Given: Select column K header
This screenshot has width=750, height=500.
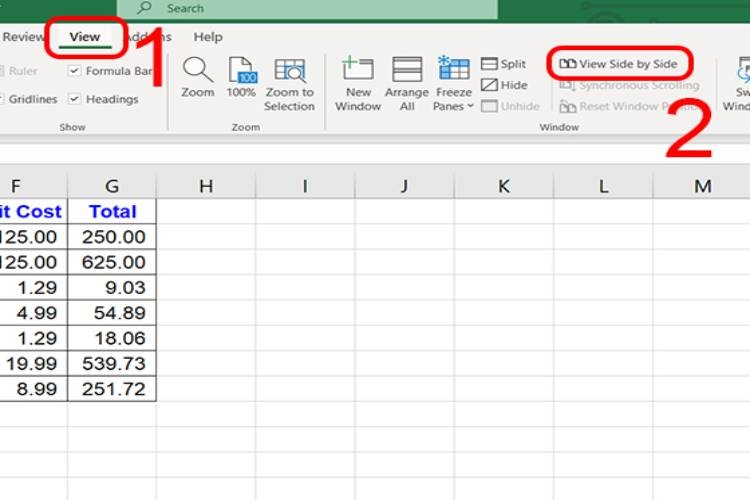Looking at the screenshot, I should (504, 186).
